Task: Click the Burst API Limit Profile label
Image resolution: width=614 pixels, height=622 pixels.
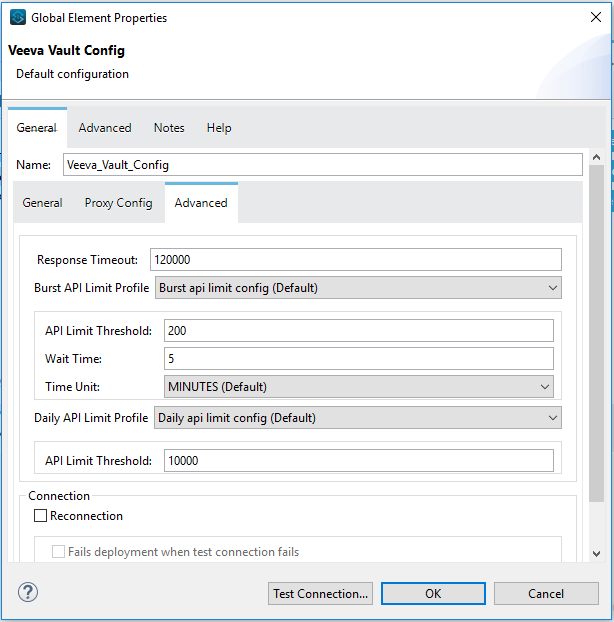Action: pyautogui.click(x=92, y=288)
